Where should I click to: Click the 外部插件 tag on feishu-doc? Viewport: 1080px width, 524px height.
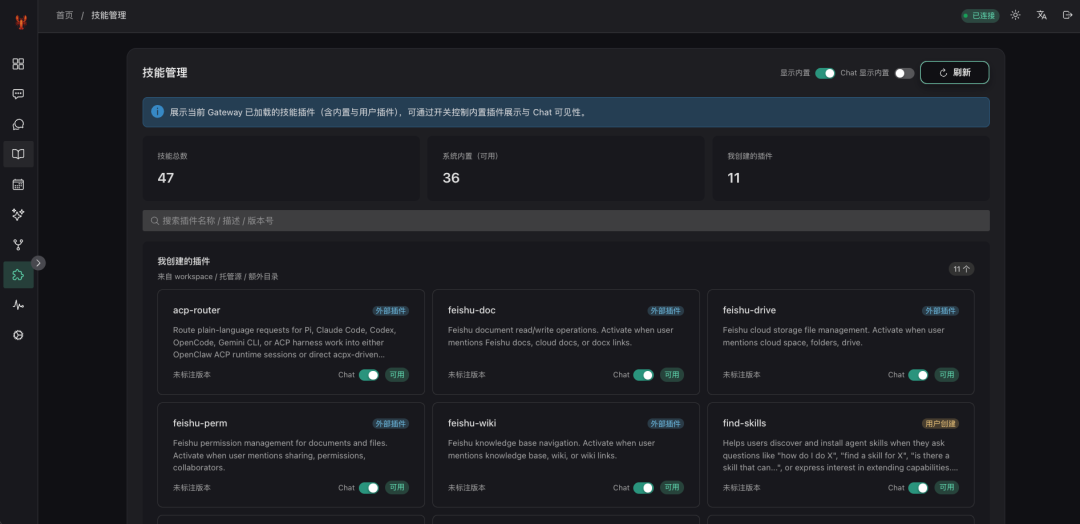pos(665,311)
